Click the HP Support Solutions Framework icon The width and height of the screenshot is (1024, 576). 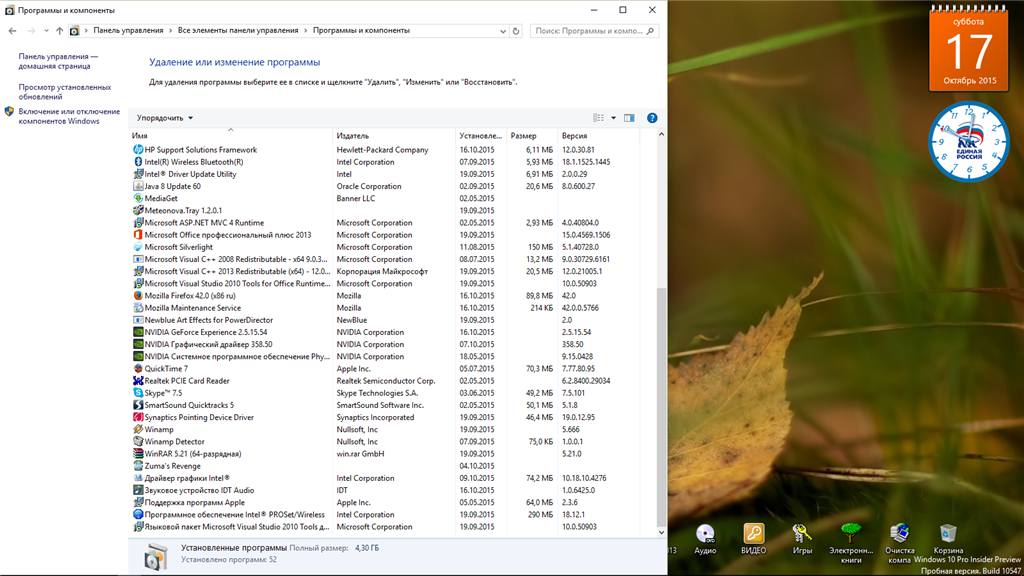point(138,150)
